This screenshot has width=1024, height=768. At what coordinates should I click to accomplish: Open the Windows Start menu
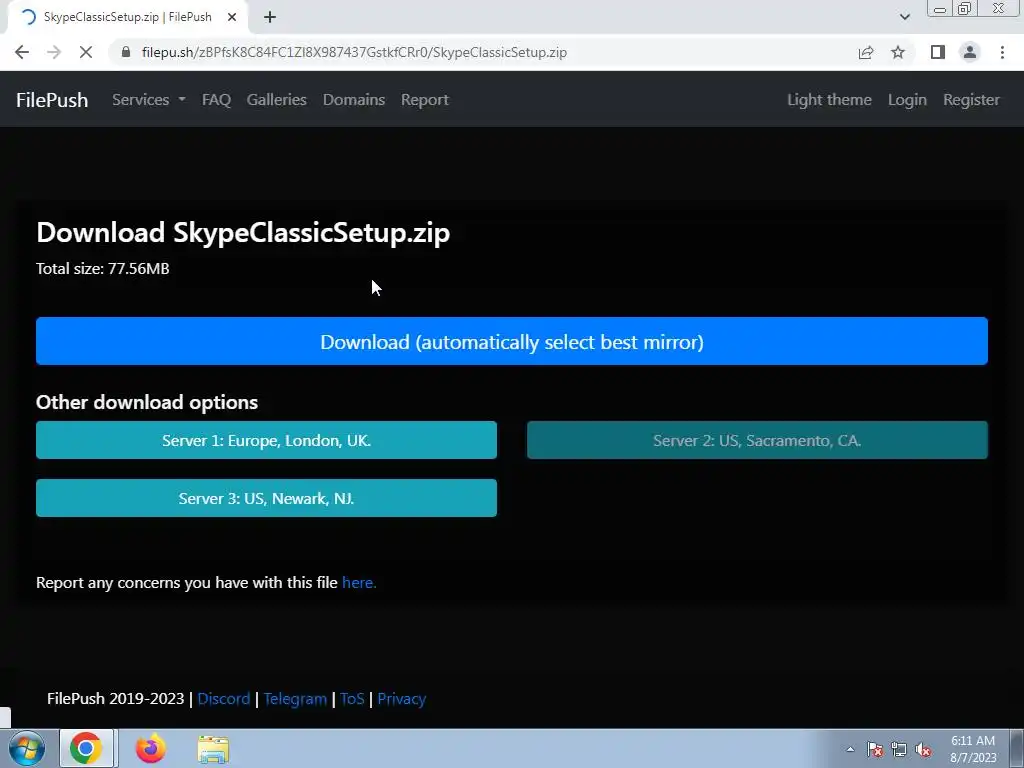[x=27, y=748]
